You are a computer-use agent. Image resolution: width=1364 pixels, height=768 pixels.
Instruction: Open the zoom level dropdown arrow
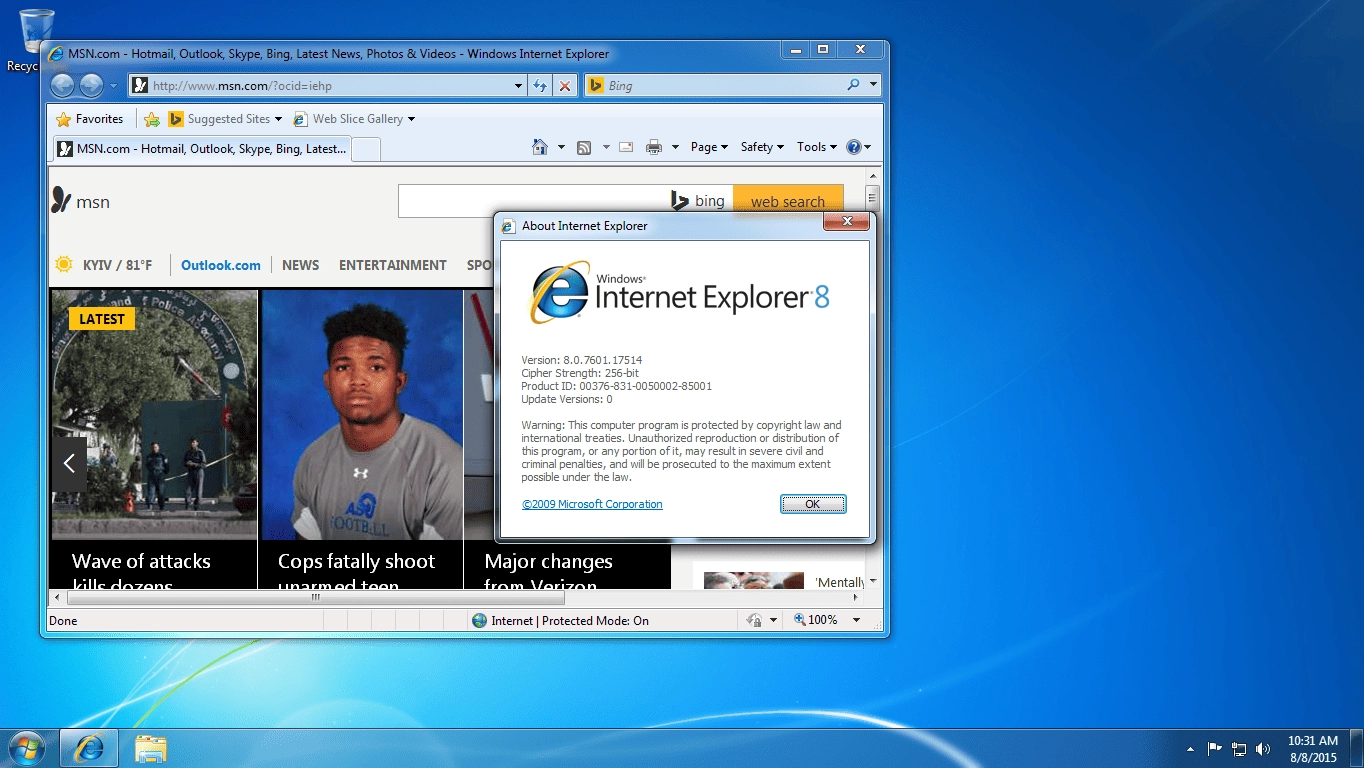(856, 621)
